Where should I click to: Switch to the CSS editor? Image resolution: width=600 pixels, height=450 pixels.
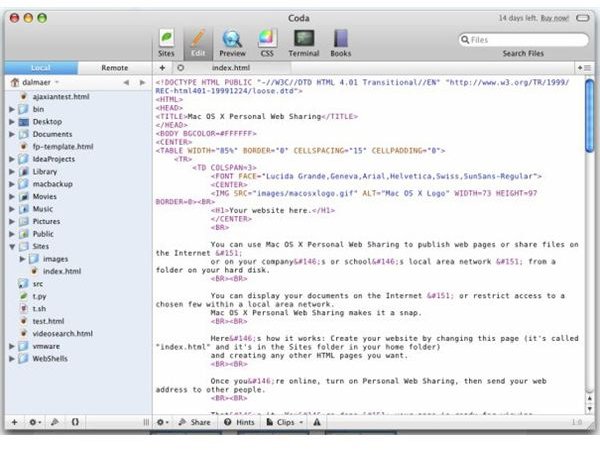coord(267,43)
